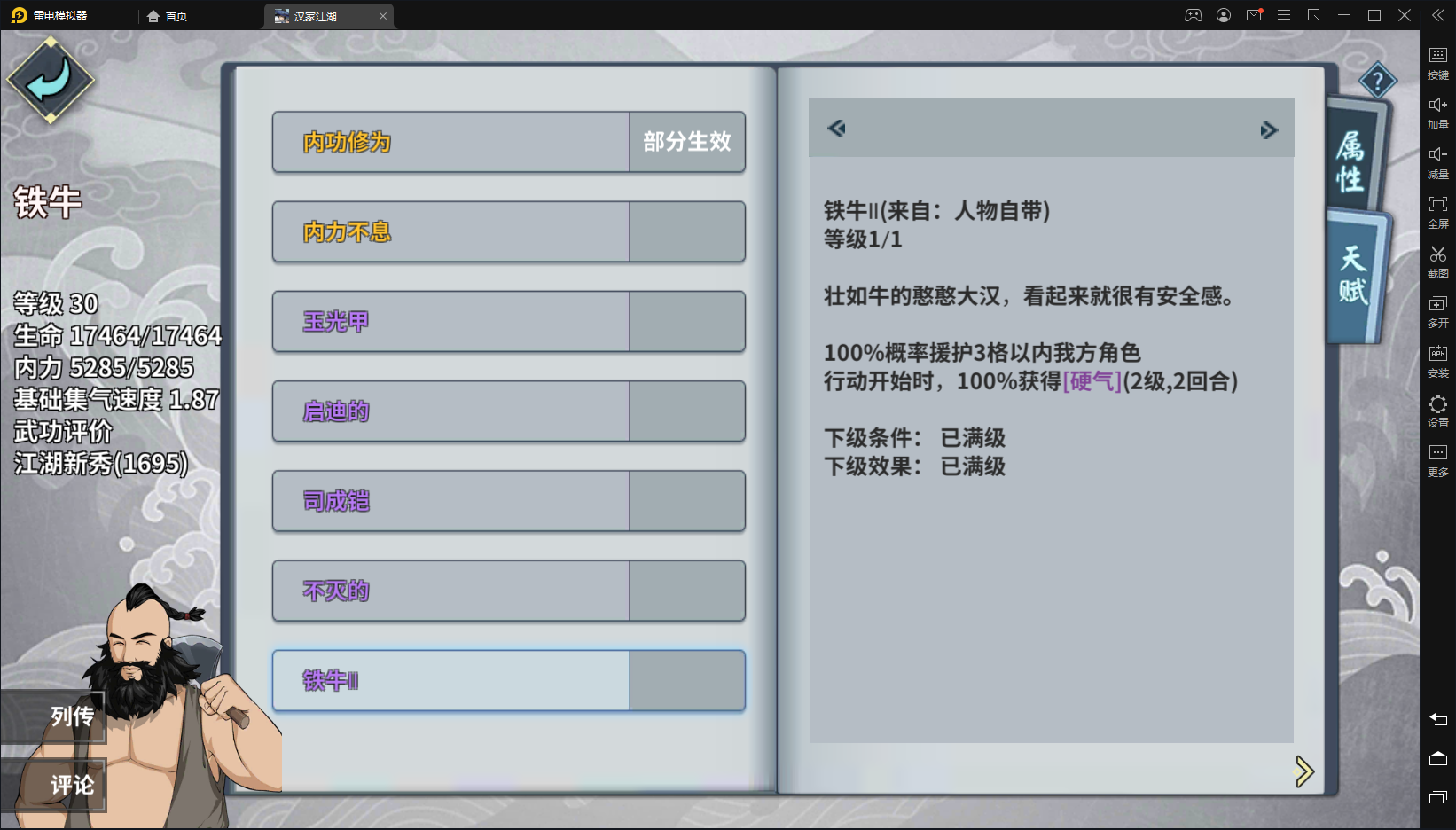Click the 江湖新秀(1695) rating text
Viewport: 1456px width, 830px height.
(x=101, y=464)
